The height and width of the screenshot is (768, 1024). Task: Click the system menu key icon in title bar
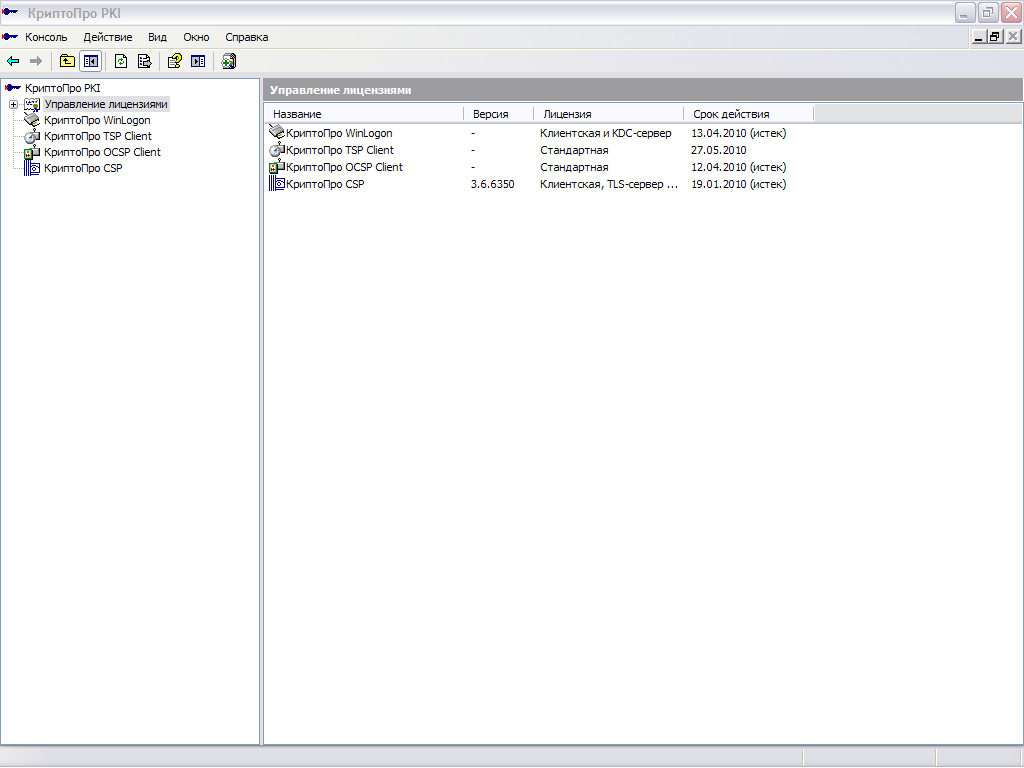pyautogui.click(x=10, y=12)
